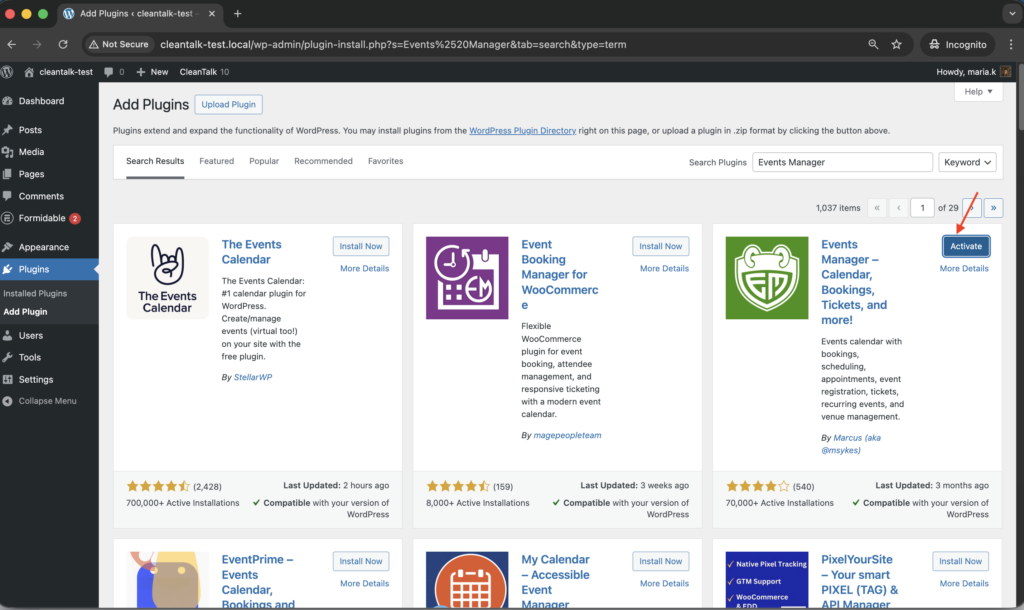Image resolution: width=1024 pixels, height=610 pixels.
Task: Click the Event Booking Manager purple icon
Action: click(466, 278)
